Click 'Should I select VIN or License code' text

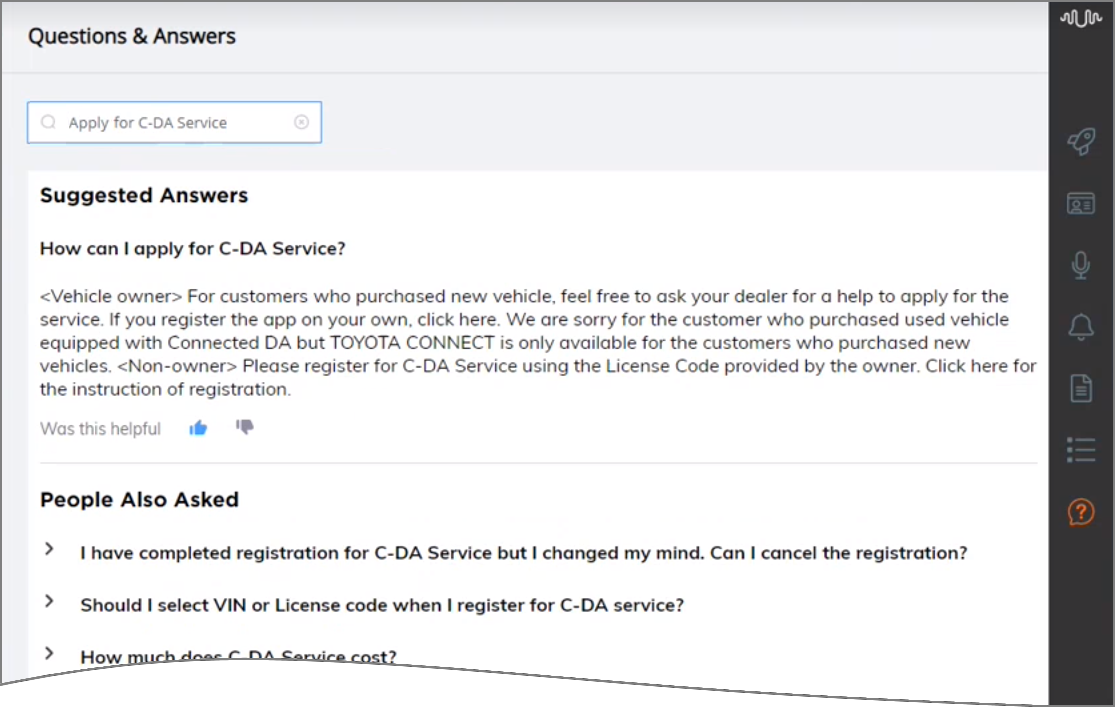pyautogui.click(x=382, y=605)
